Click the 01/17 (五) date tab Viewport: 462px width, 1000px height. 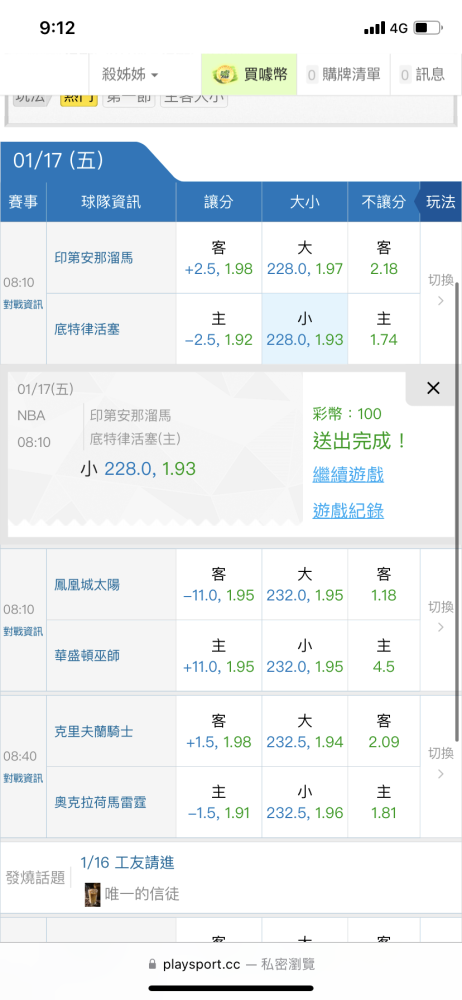[59, 160]
